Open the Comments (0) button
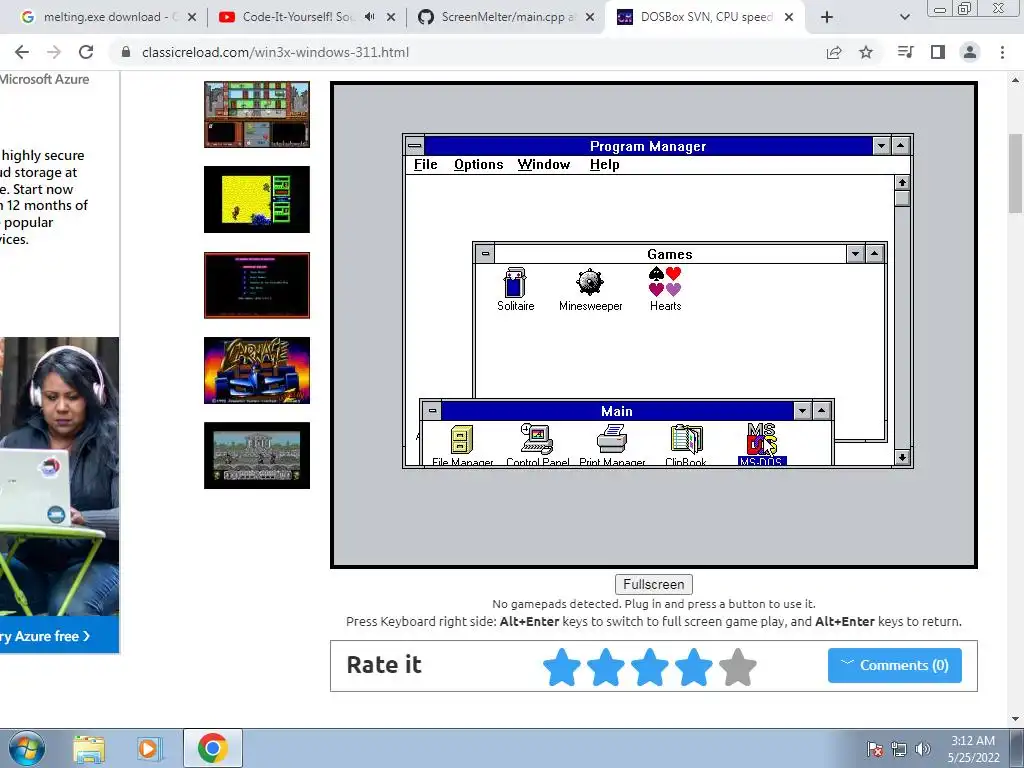This screenshot has width=1024, height=768. coord(895,665)
